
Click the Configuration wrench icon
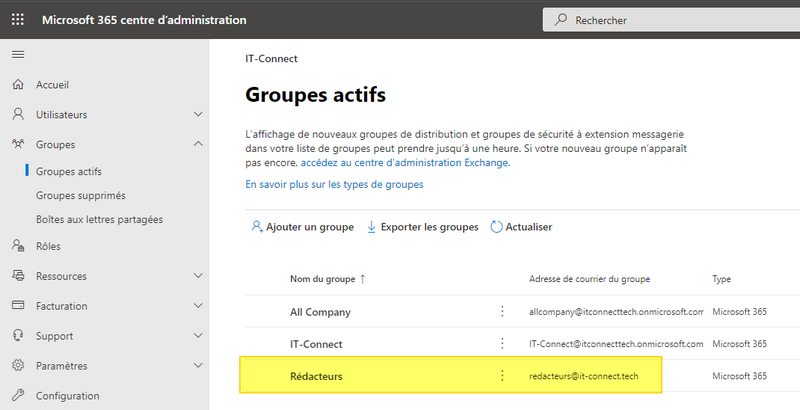(18, 396)
